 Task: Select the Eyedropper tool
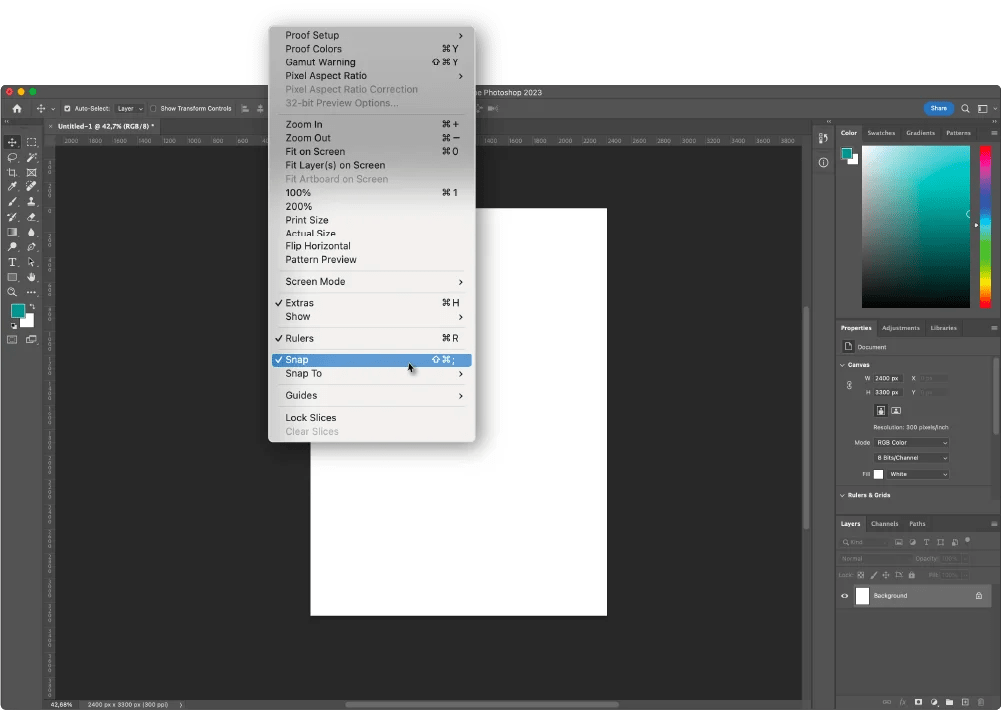12,186
